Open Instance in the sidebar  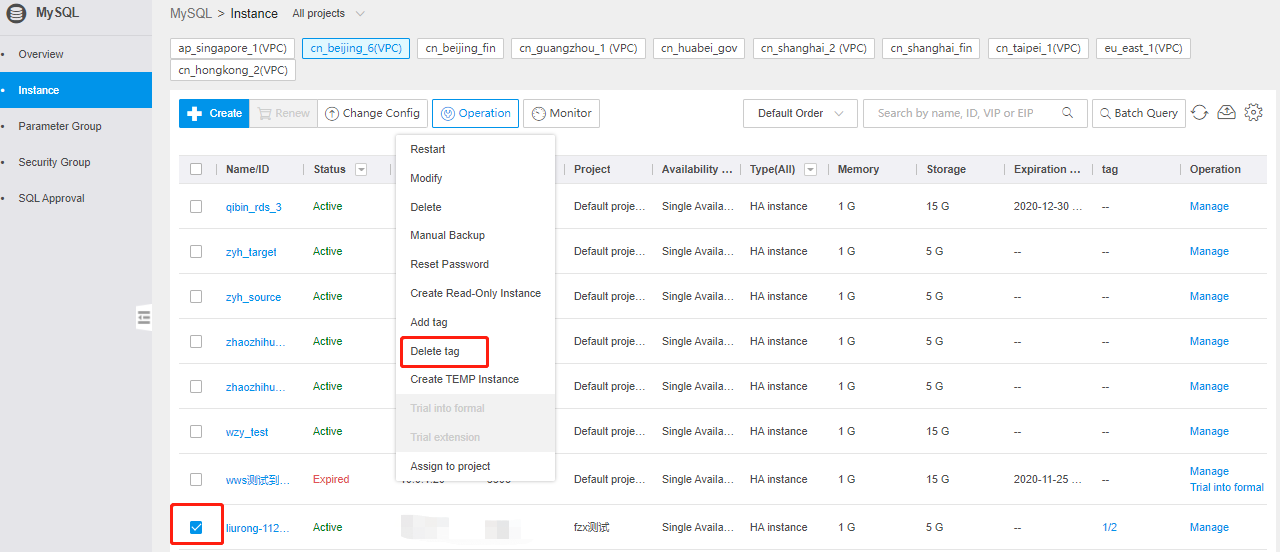[76, 90]
